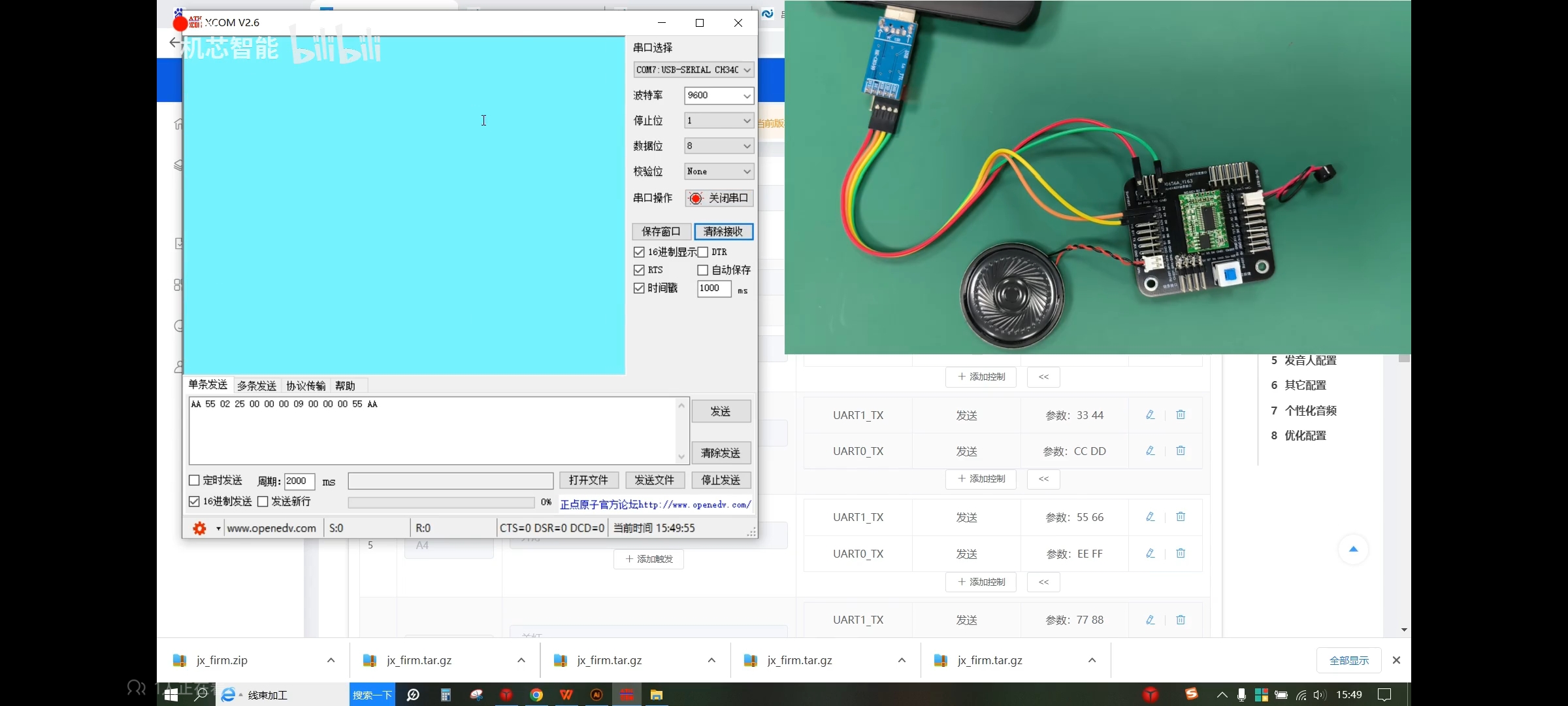The image size is (1568, 706).
Task: Enable the 发送新行 checkbox
Action: point(263,501)
